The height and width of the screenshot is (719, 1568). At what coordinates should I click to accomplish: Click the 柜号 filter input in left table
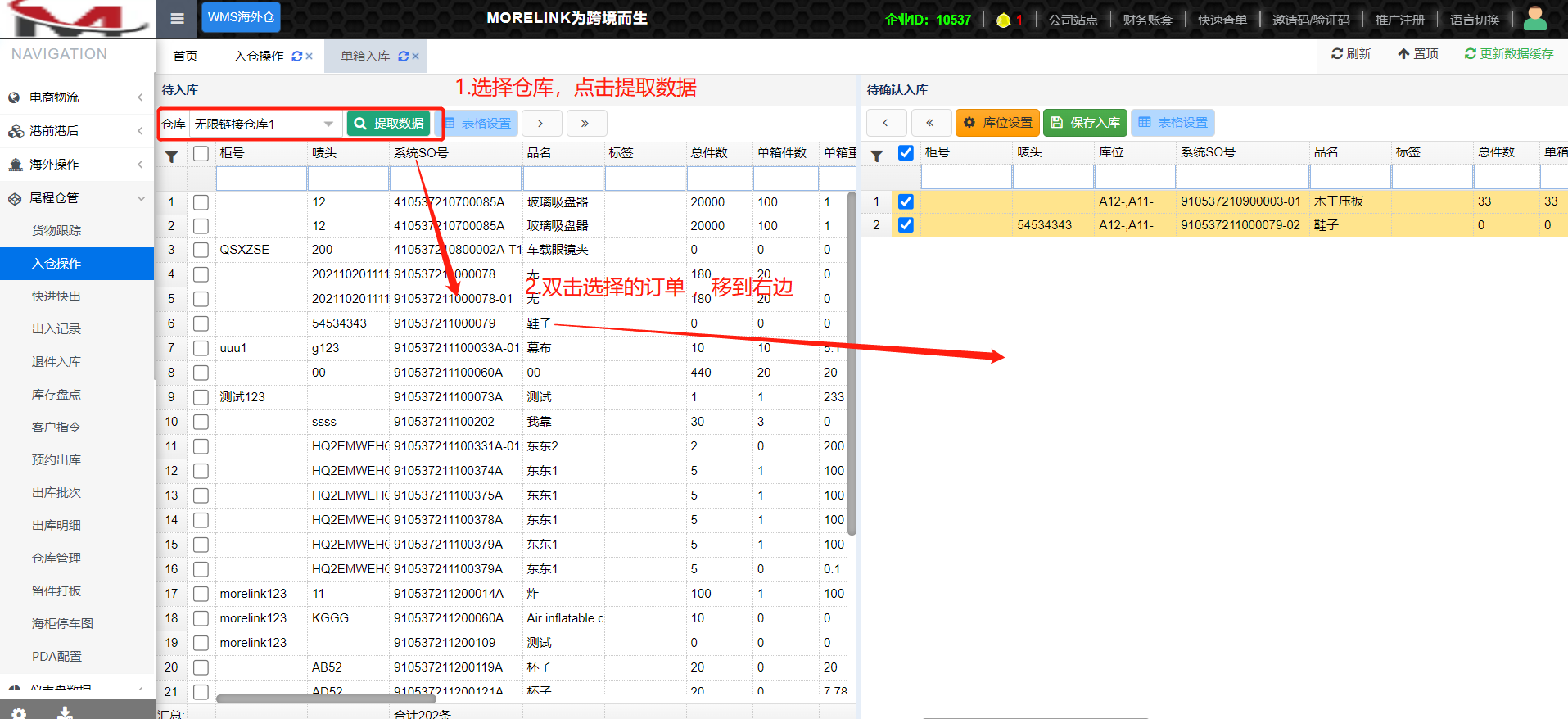pos(261,179)
